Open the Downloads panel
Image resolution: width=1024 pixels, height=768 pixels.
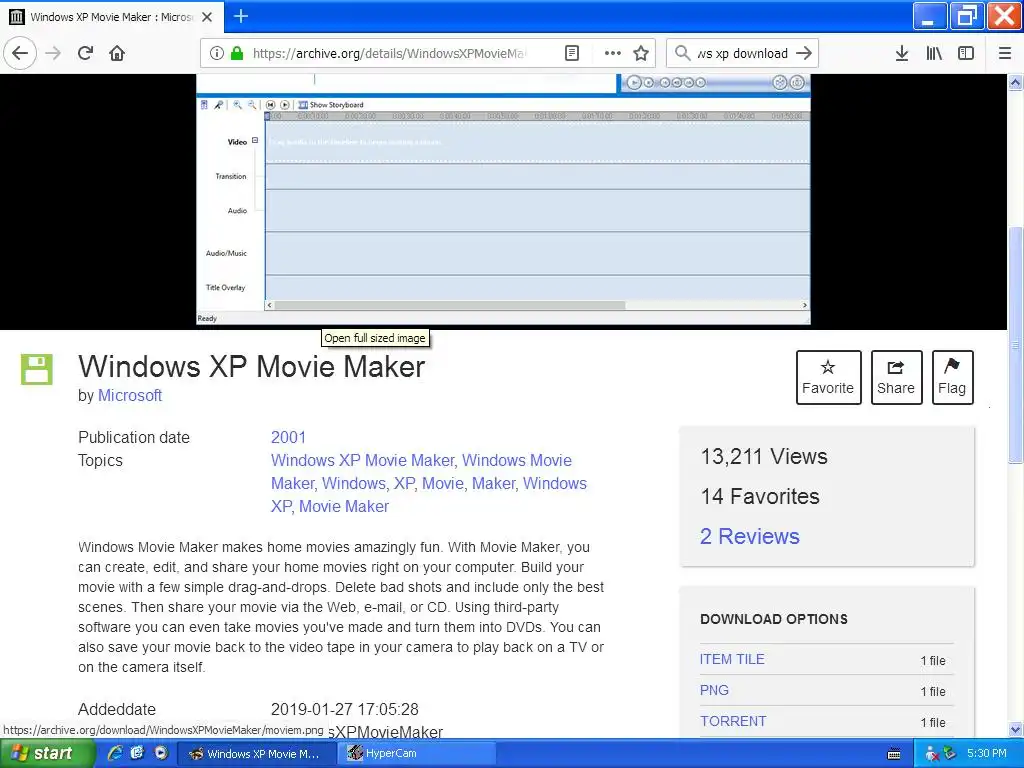[x=902, y=53]
